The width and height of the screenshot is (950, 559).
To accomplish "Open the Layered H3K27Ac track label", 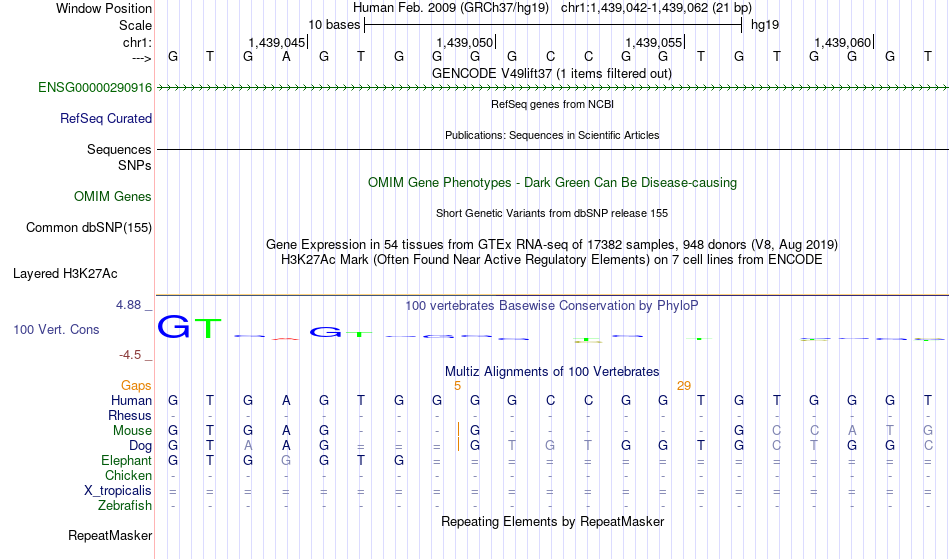I will (65, 273).
